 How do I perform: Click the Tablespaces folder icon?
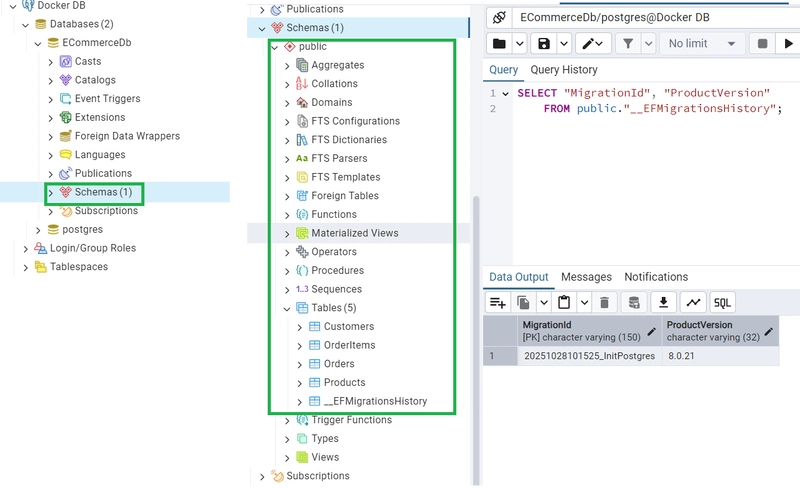(x=40, y=267)
